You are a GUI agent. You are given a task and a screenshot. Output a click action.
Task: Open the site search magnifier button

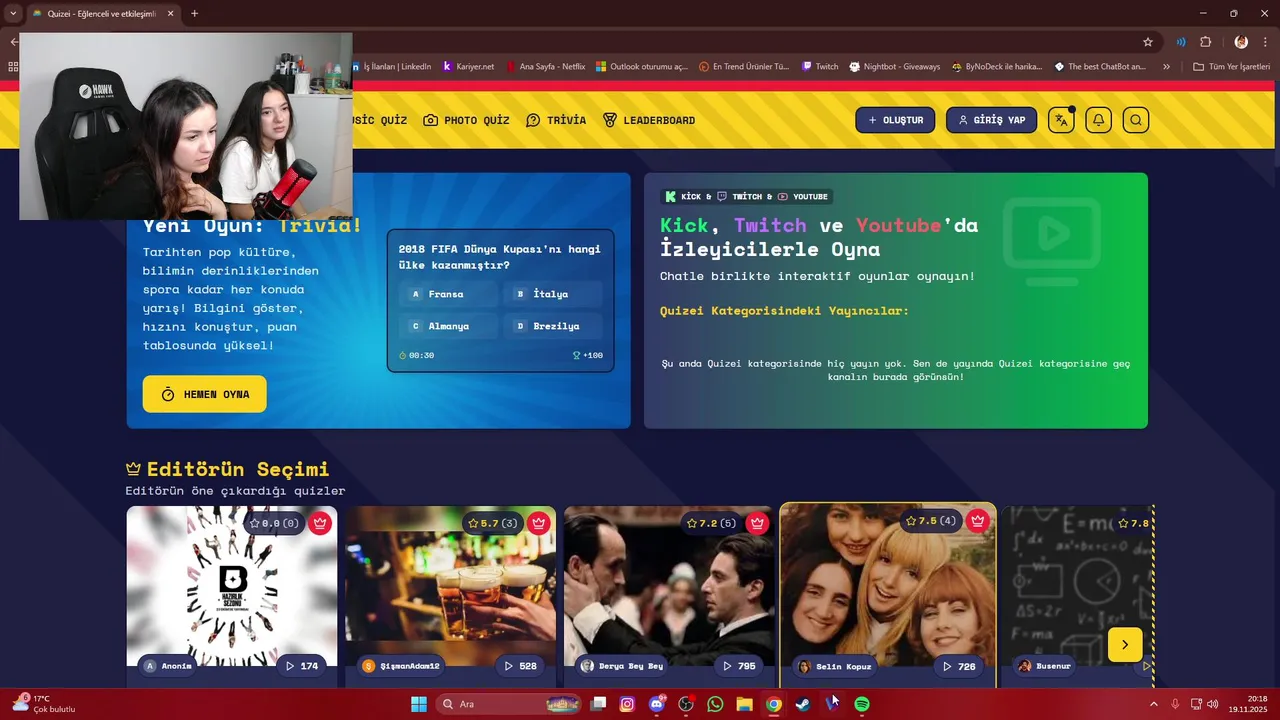(1136, 120)
